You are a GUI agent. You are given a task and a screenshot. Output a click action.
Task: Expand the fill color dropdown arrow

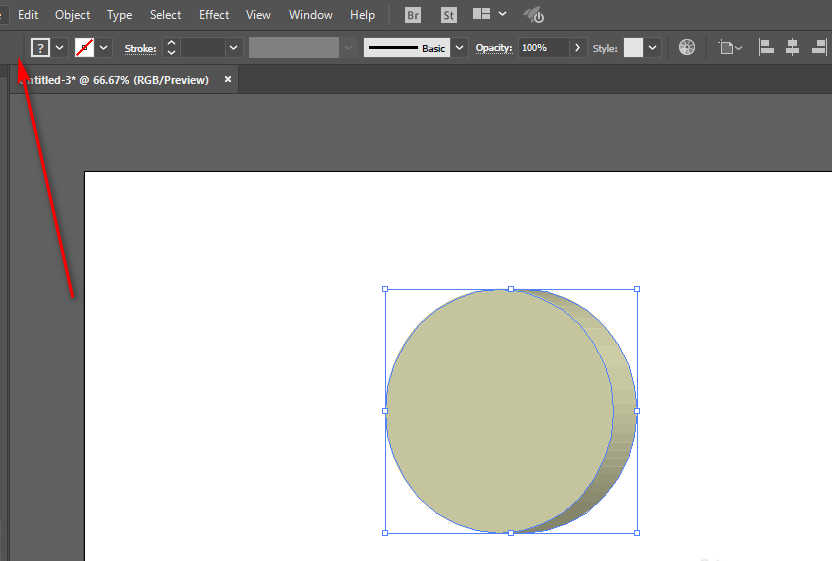click(60, 48)
